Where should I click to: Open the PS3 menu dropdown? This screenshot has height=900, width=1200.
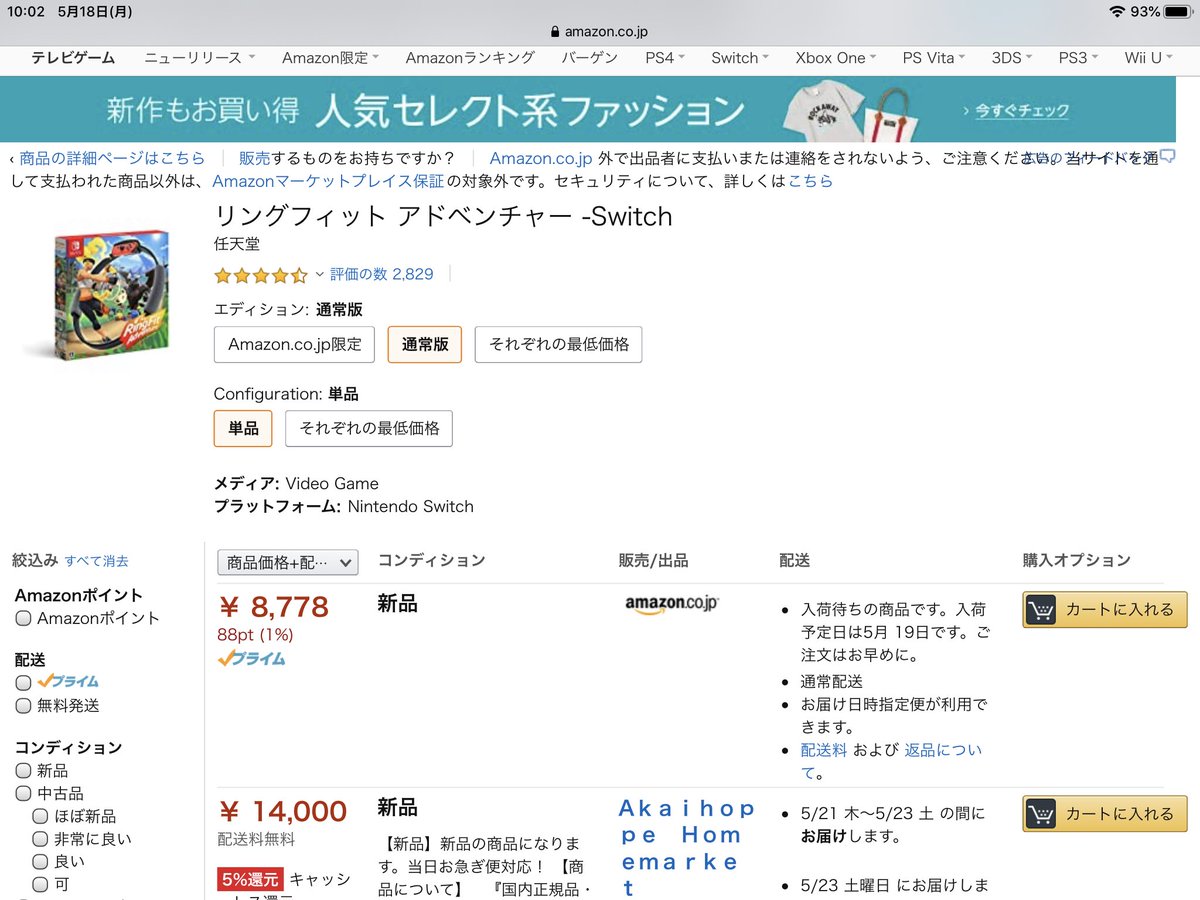pos(1078,58)
